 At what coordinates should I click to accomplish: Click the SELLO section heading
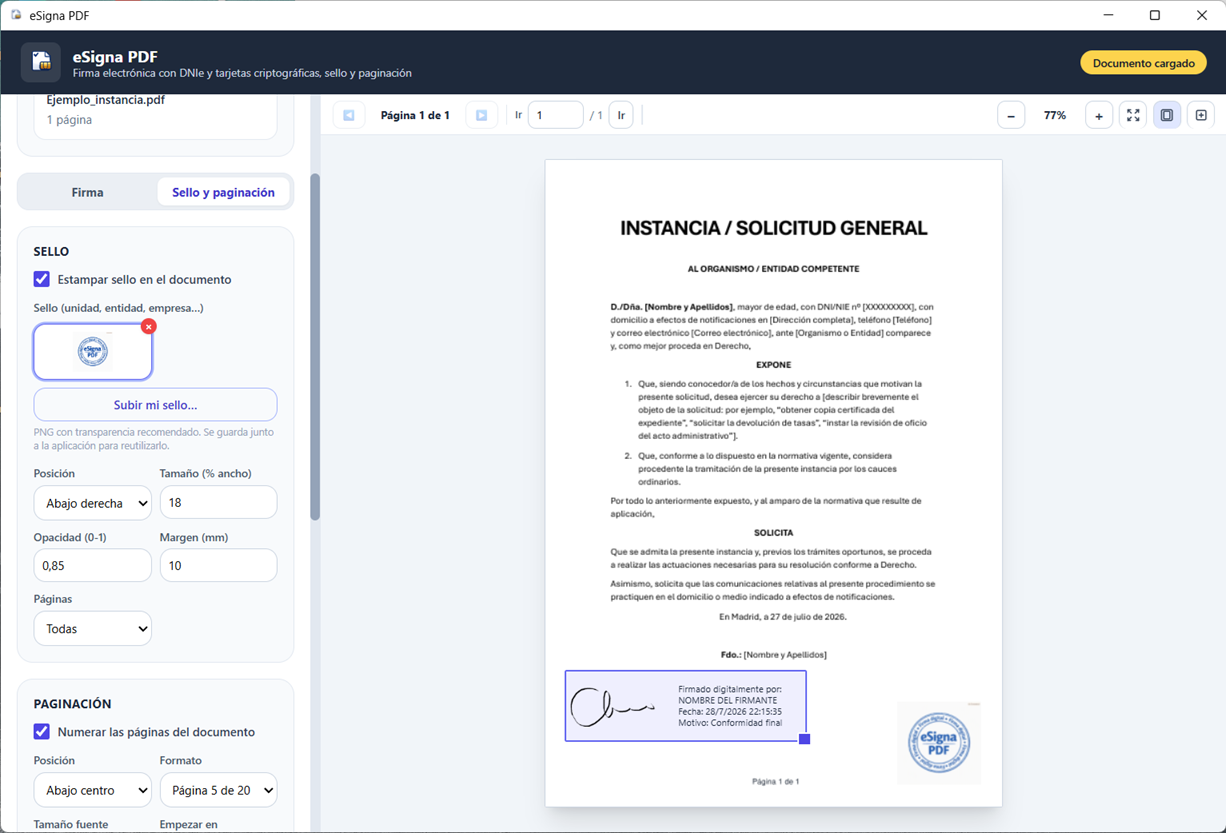pyautogui.click(x=52, y=252)
